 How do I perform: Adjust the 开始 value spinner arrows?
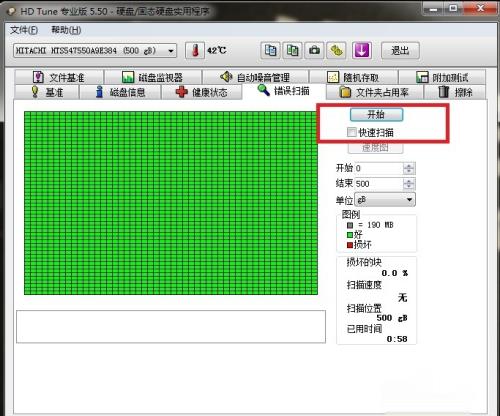click(x=409, y=168)
